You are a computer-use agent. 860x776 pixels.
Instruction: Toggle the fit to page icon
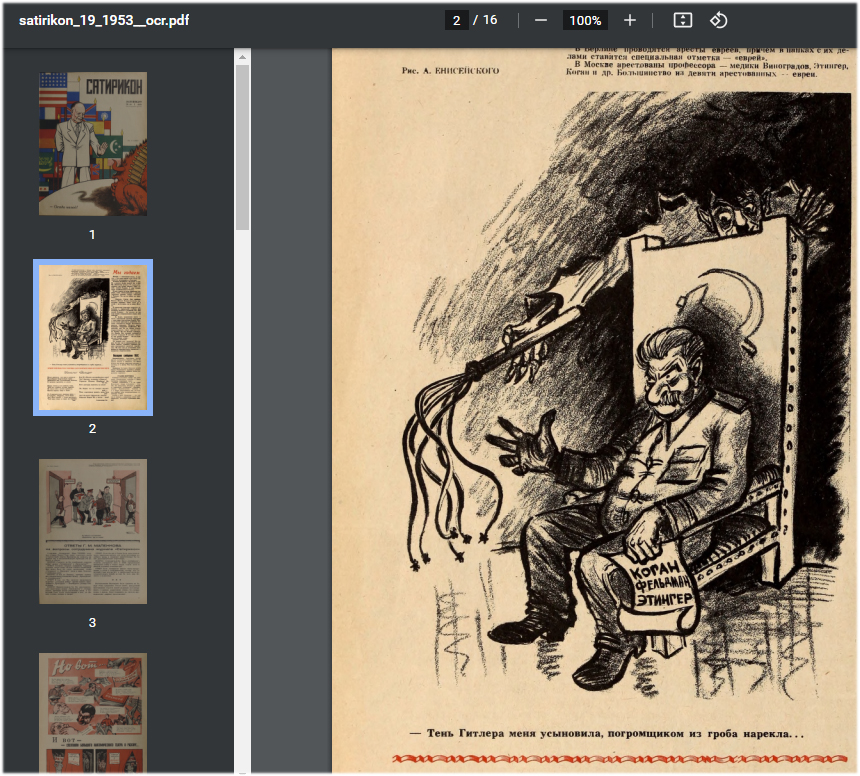coord(682,20)
